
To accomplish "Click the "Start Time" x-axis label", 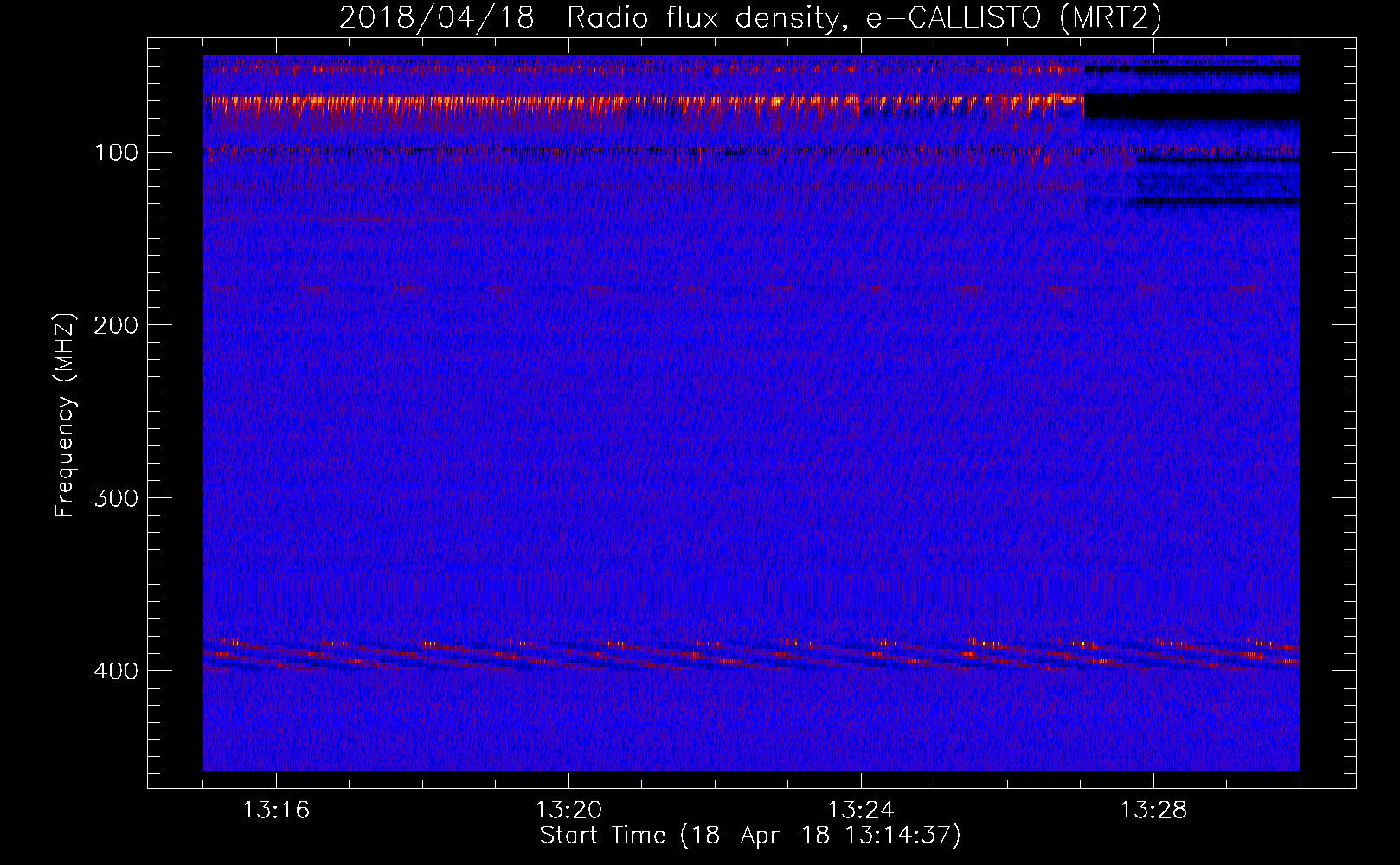I will 750,836.
